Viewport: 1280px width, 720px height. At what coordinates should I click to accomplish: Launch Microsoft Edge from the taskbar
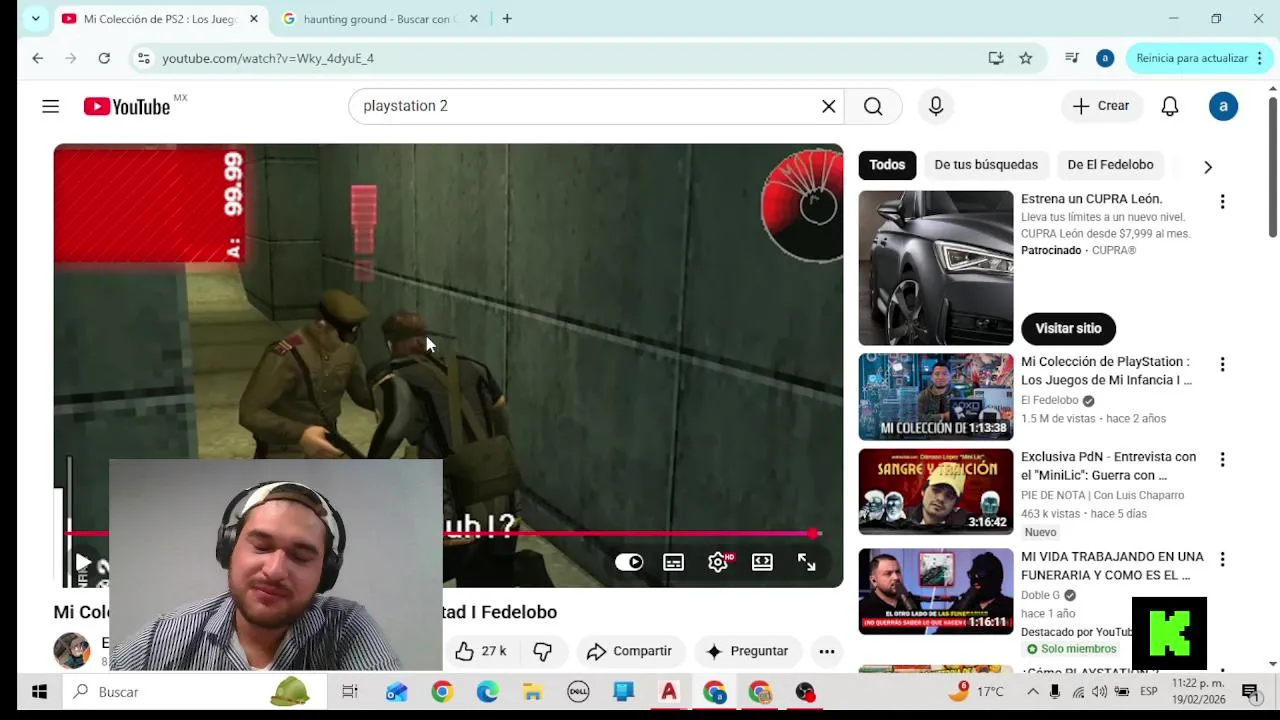pyautogui.click(x=488, y=692)
